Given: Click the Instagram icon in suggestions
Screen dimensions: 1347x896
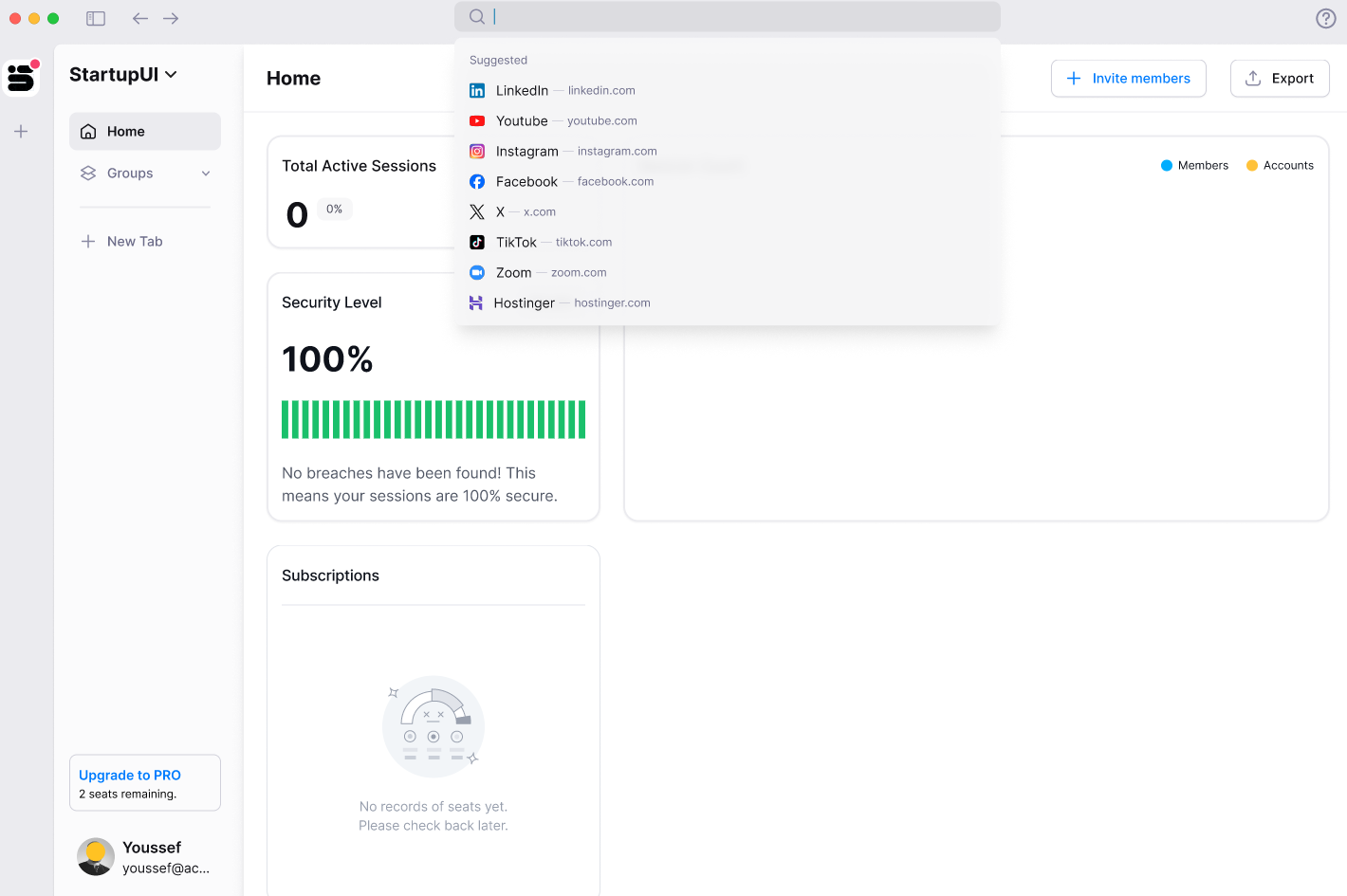Looking at the screenshot, I should pyautogui.click(x=477, y=151).
